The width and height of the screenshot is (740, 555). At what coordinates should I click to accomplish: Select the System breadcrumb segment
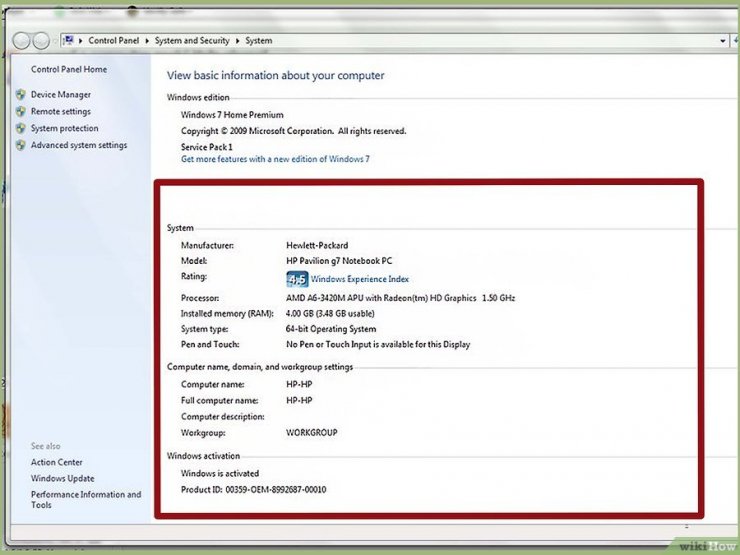[259, 41]
